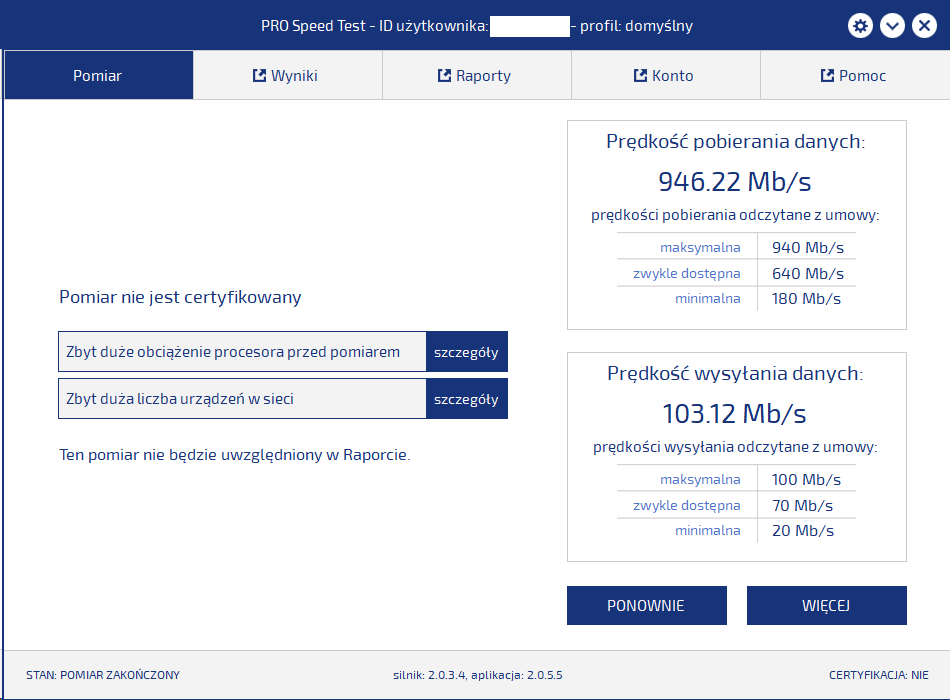Click the external-link icon beside Konto
This screenshot has height=700, width=950.
(640, 76)
